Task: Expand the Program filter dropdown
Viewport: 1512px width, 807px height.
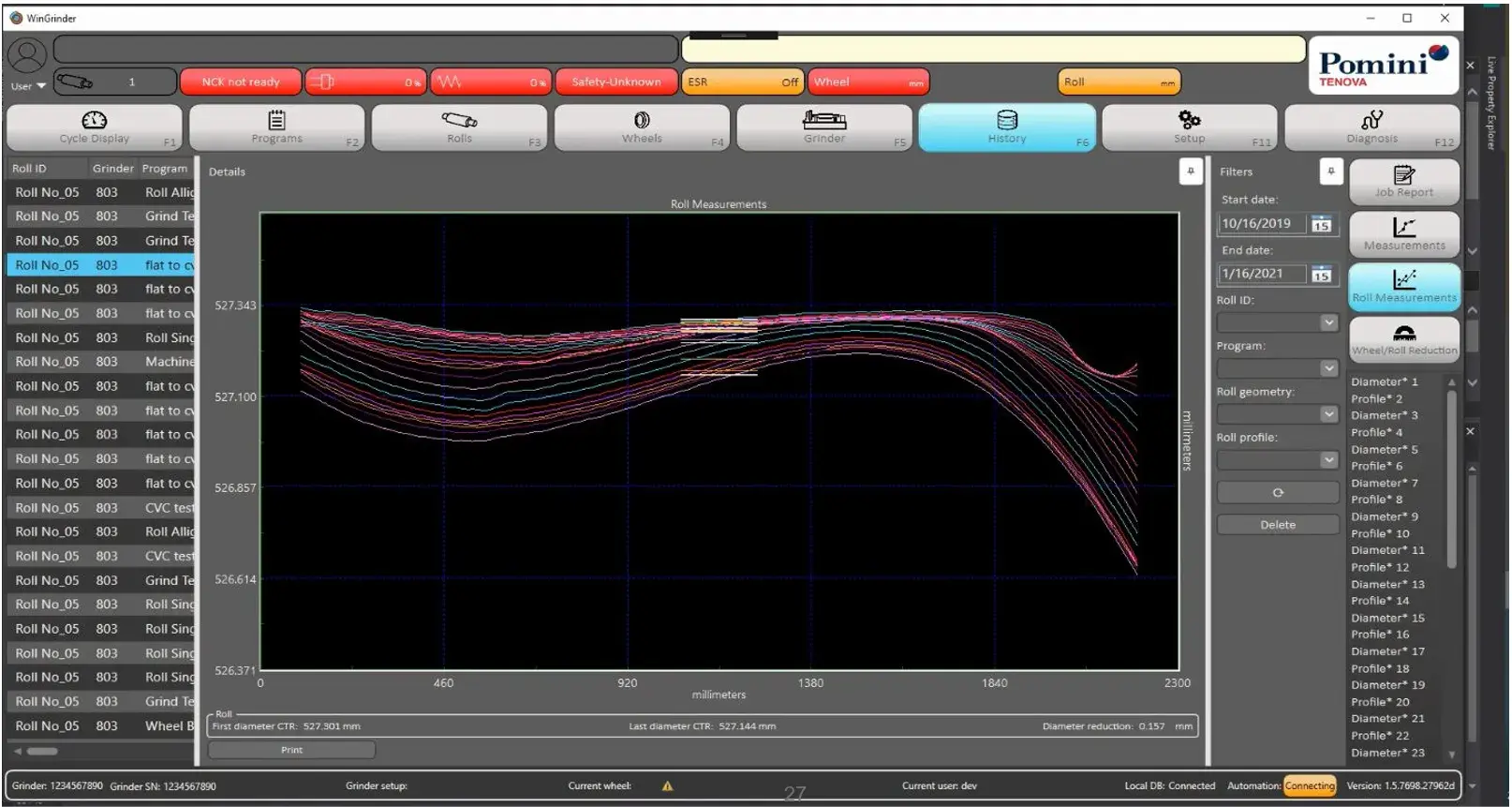Action: (x=1328, y=368)
